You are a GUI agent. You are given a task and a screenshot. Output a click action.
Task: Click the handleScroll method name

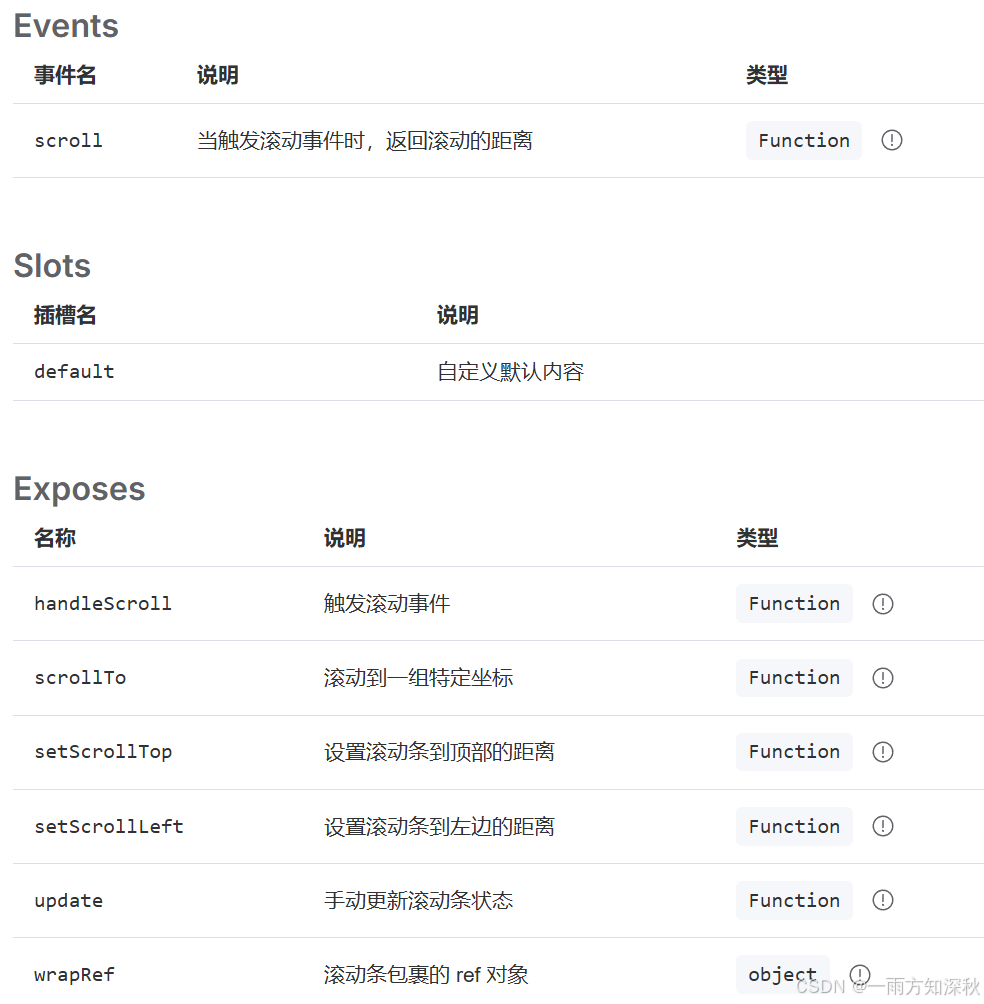point(103,604)
